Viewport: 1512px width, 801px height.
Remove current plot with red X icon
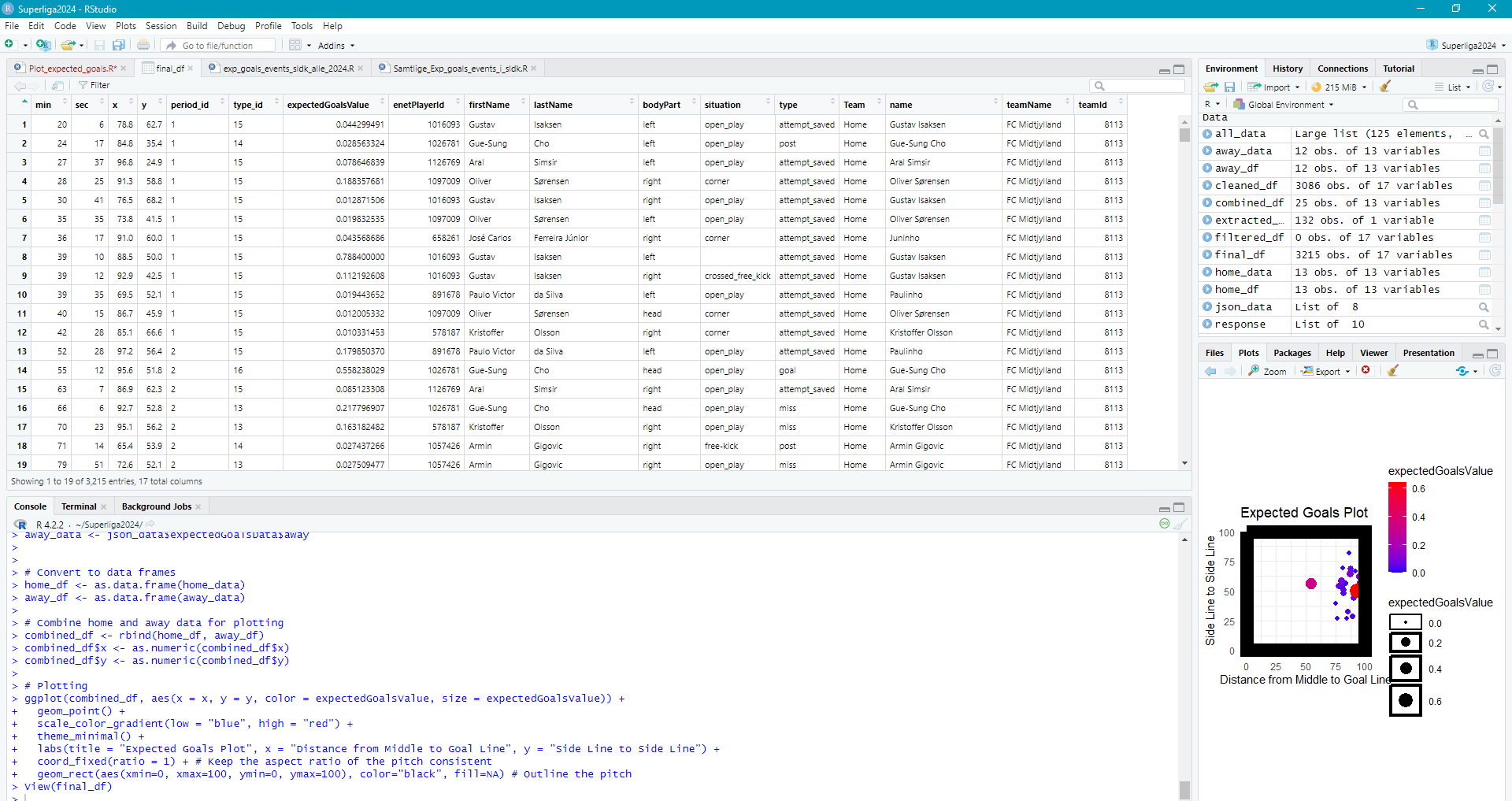pyautogui.click(x=1366, y=371)
